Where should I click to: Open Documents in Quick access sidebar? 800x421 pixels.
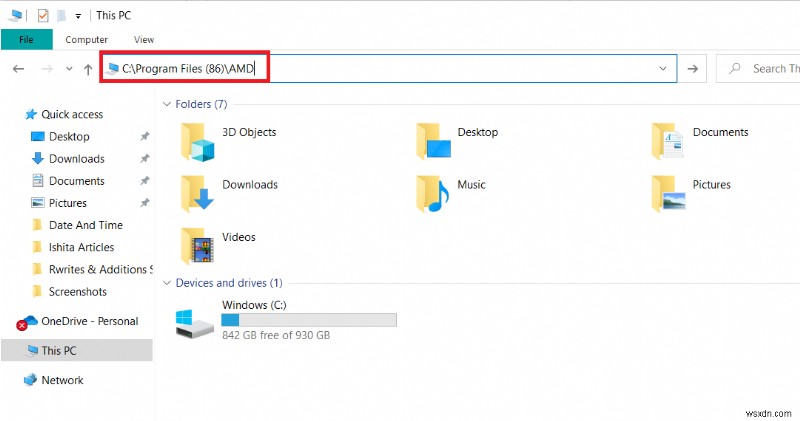click(77, 181)
